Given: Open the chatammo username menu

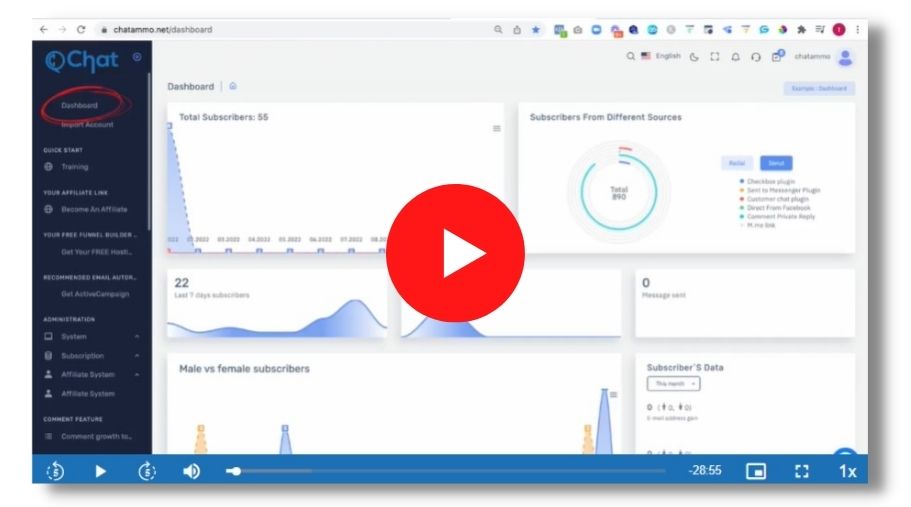Looking at the screenshot, I should click(x=812, y=56).
